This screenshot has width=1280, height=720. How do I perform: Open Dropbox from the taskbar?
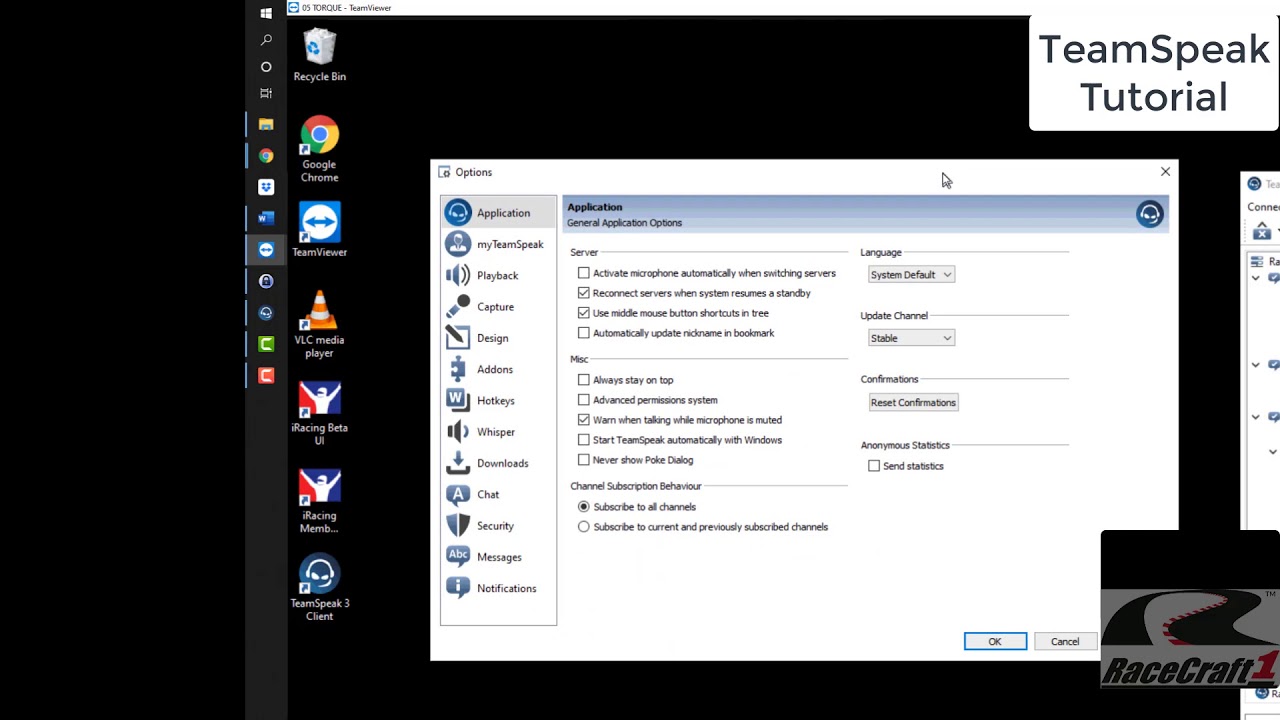266,187
